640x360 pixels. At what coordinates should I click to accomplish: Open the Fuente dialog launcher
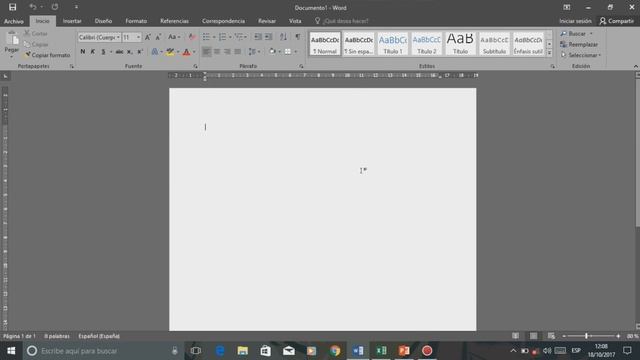pyautogui.click(x=195, y=66)
